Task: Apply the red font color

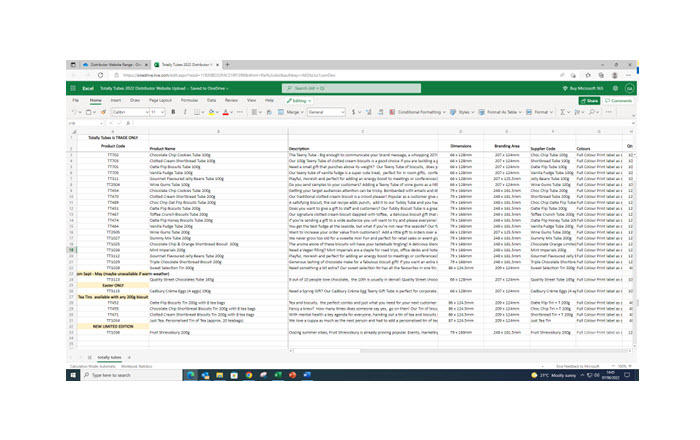Action: pos(225,112)
